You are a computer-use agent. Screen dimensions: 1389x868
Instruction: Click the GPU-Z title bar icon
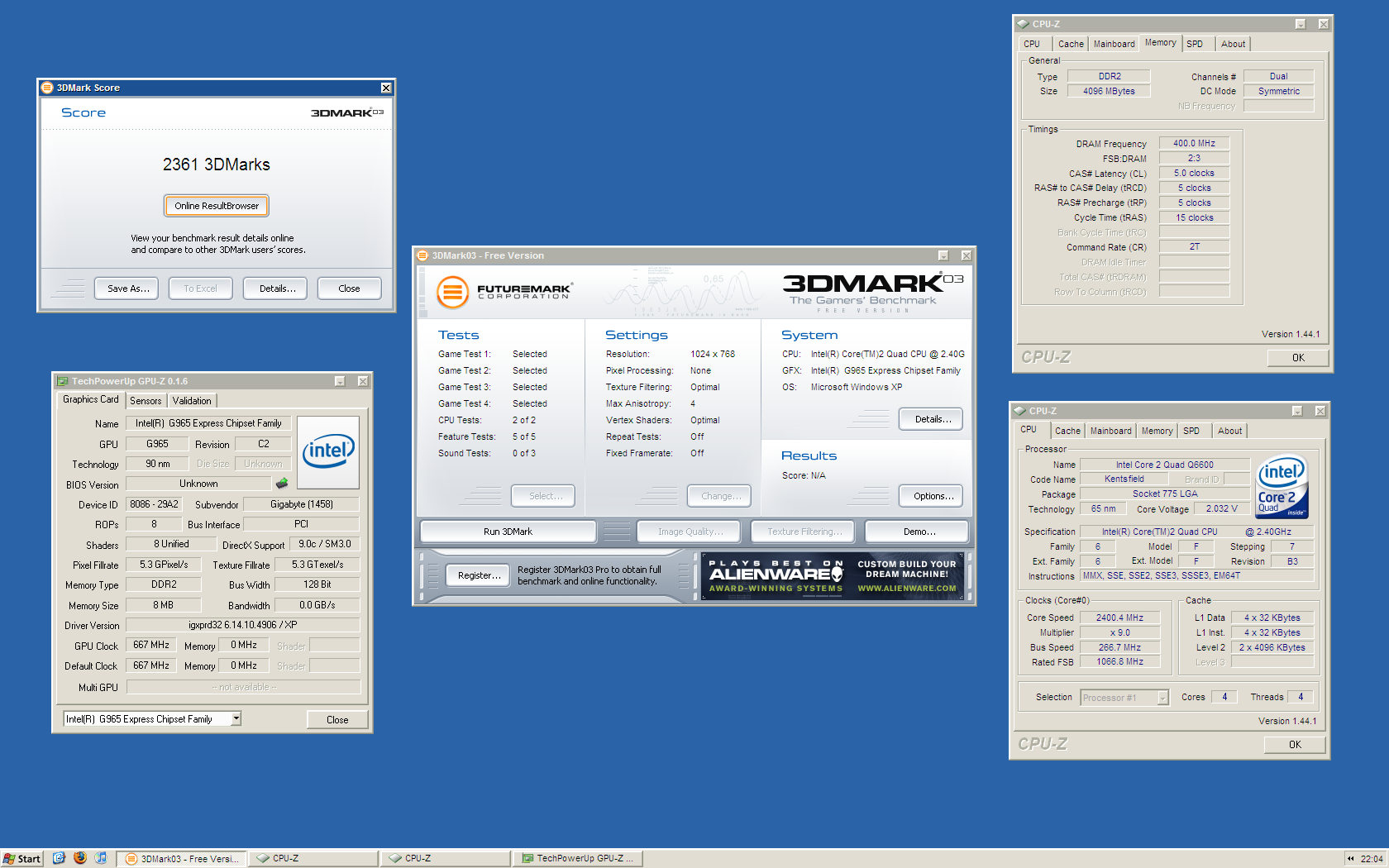pyautogui.click(x=62, y=381)
